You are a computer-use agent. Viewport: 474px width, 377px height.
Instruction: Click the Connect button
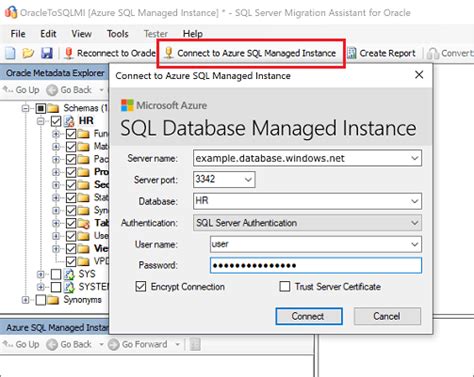point(309,316)
